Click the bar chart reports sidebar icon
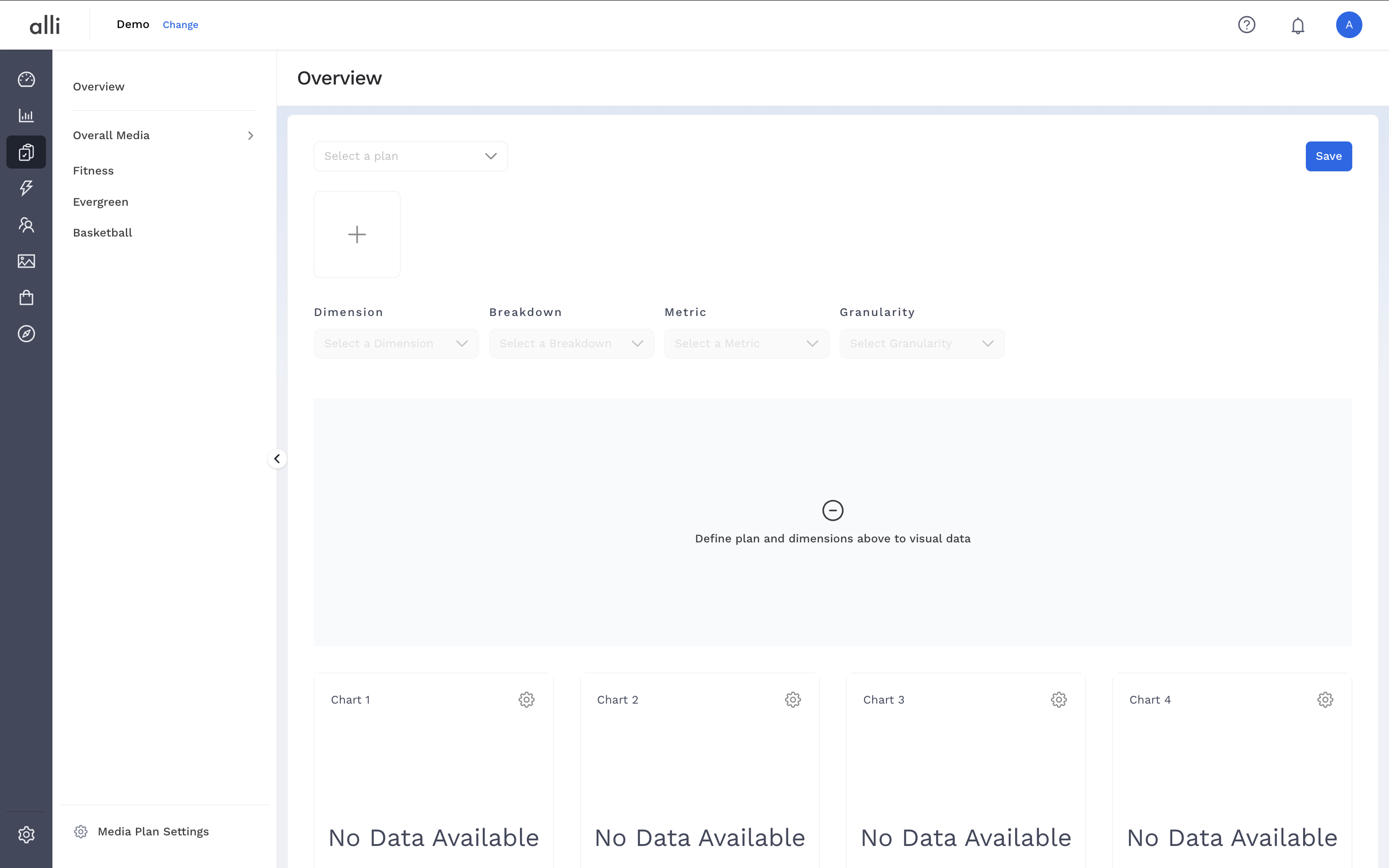The width and height of the screenshot is (1389, 868). click(x=26, y=115)
